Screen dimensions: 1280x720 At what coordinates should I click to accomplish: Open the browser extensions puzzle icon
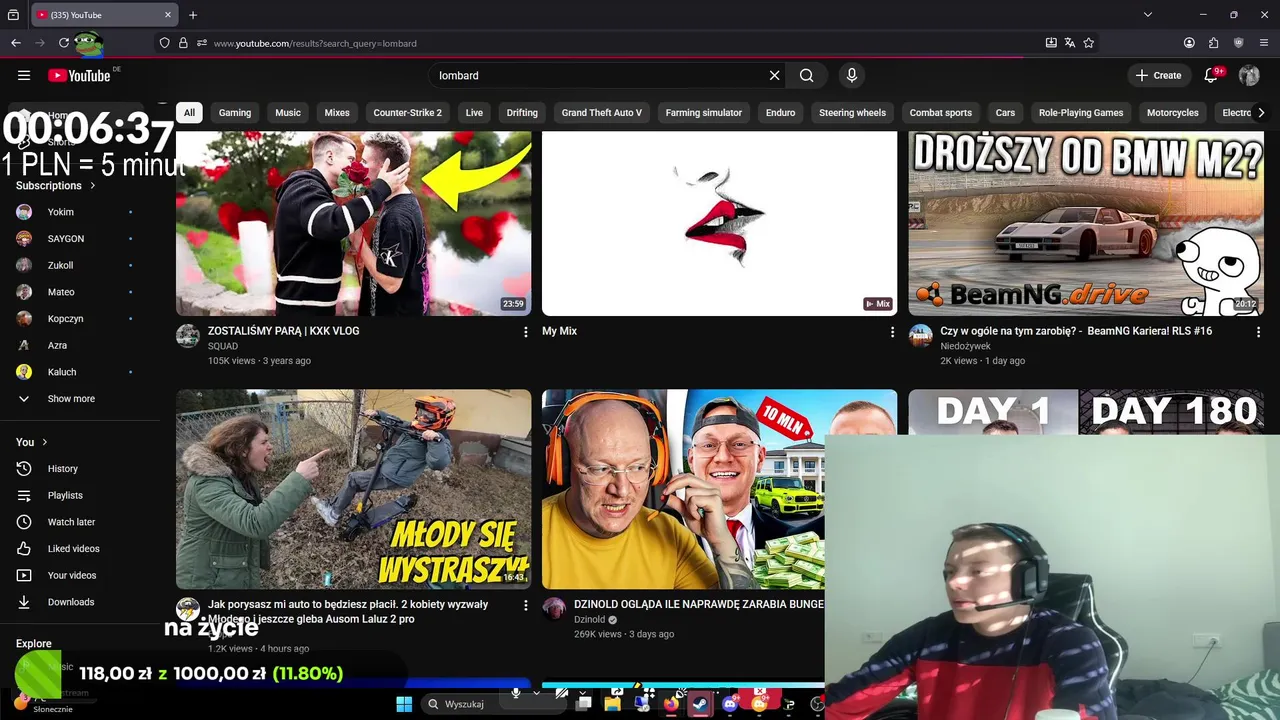[x=1214, y=43]
